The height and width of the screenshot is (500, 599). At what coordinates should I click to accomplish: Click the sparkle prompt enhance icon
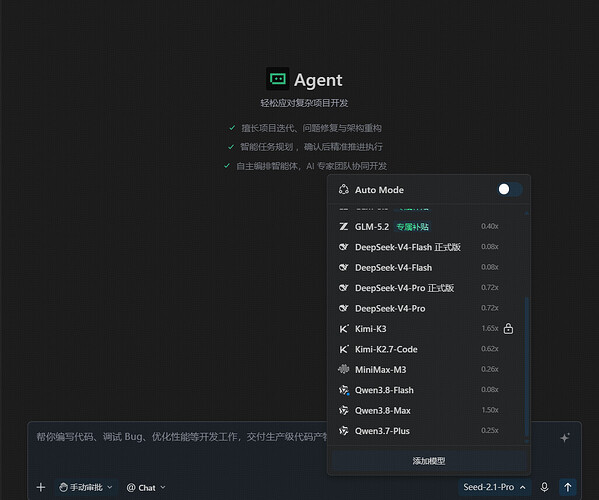pyautogui.click(x=565, y=437)
